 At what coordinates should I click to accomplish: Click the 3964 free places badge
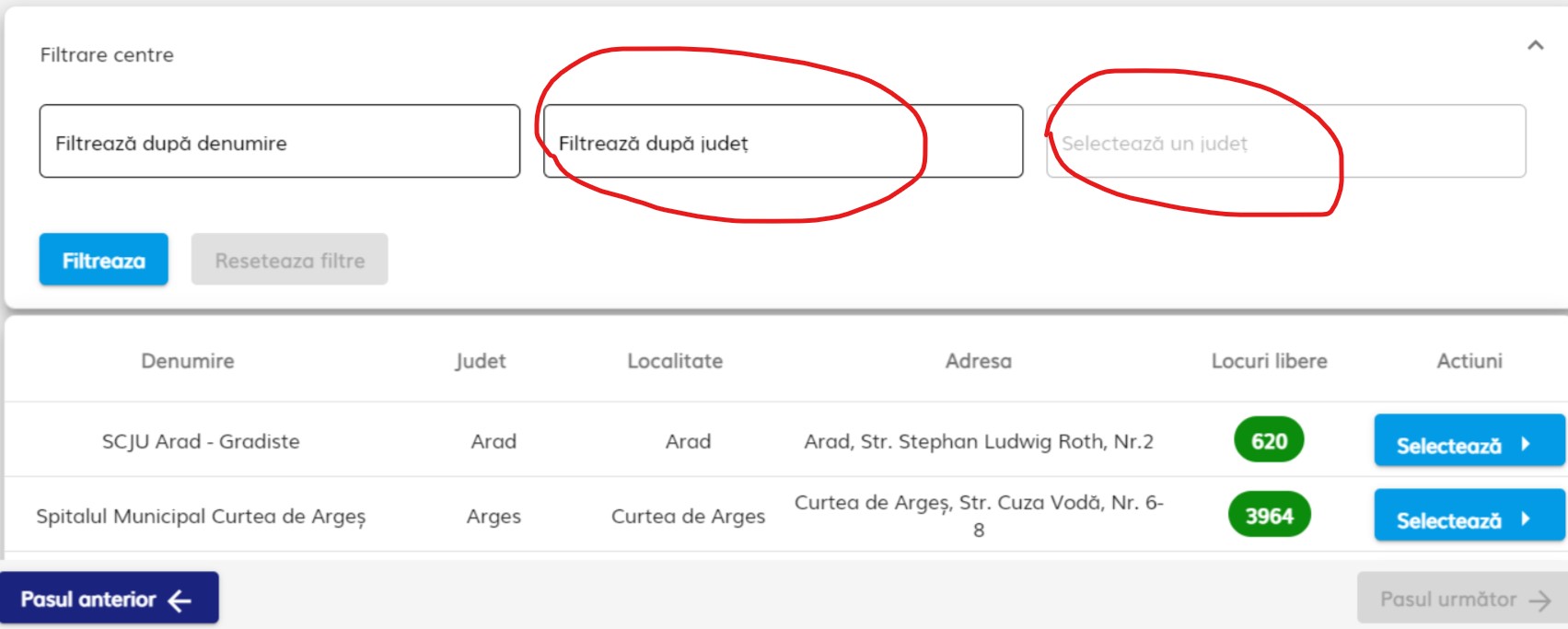(x=1269, y=516)
